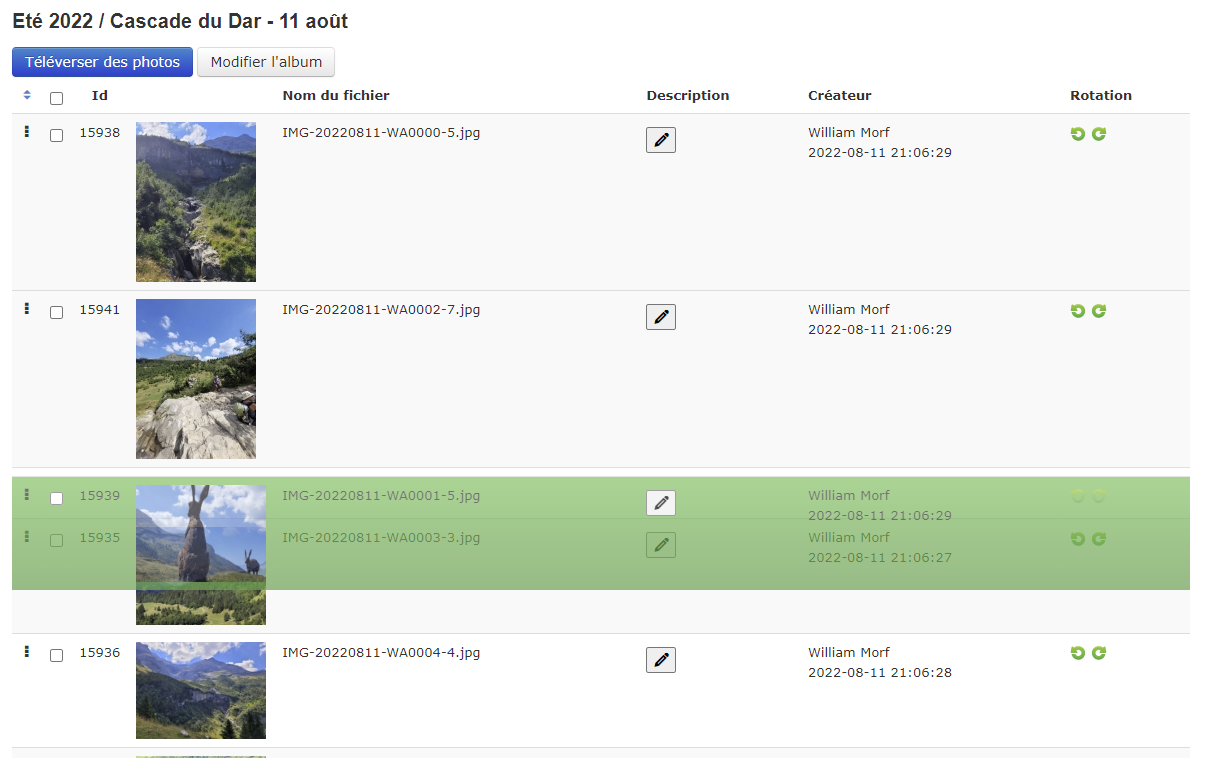
Task: Click the sort arrows icon in table header
Action: [x=27, y=96]
